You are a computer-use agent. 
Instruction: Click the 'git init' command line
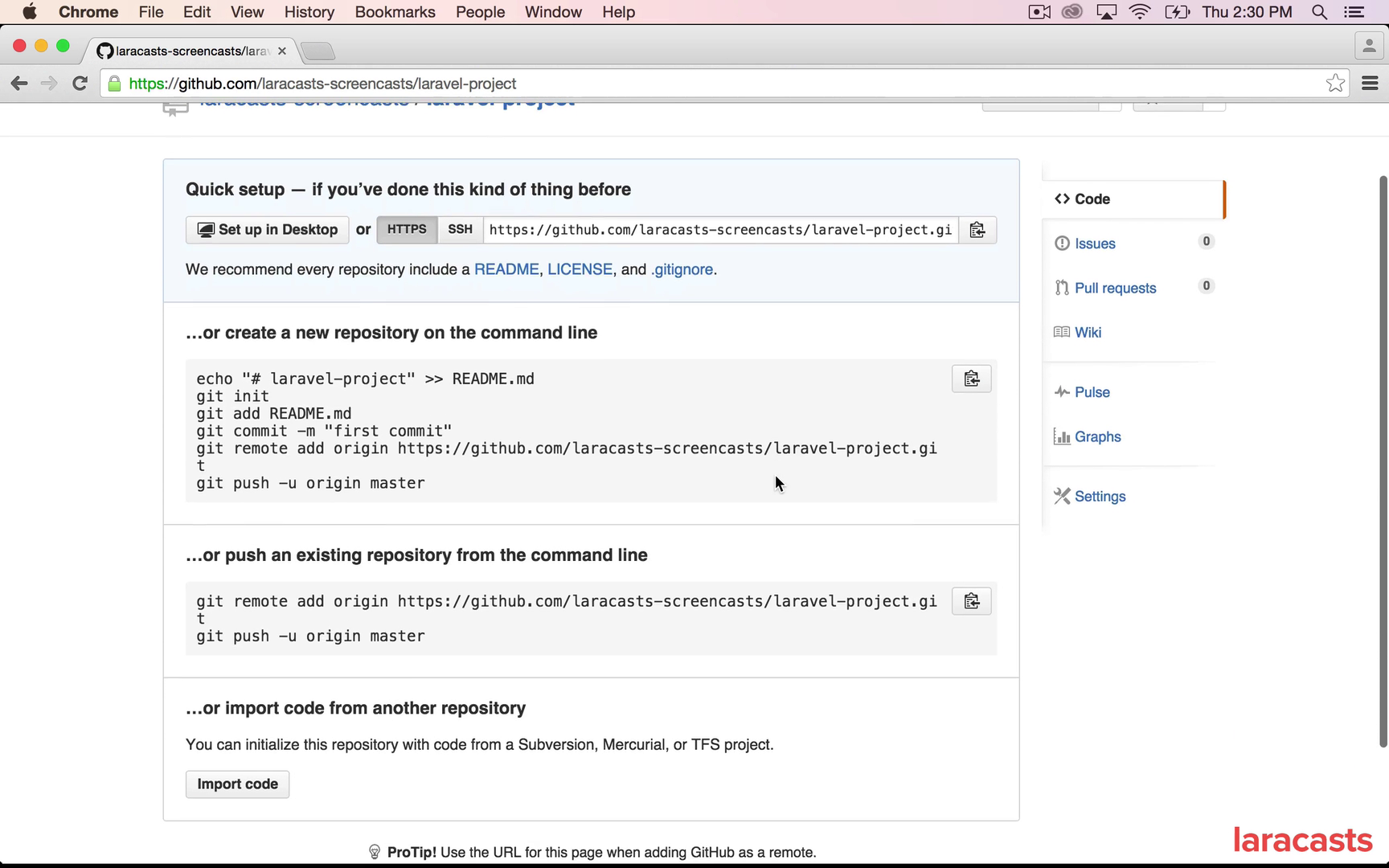(233, 396)
